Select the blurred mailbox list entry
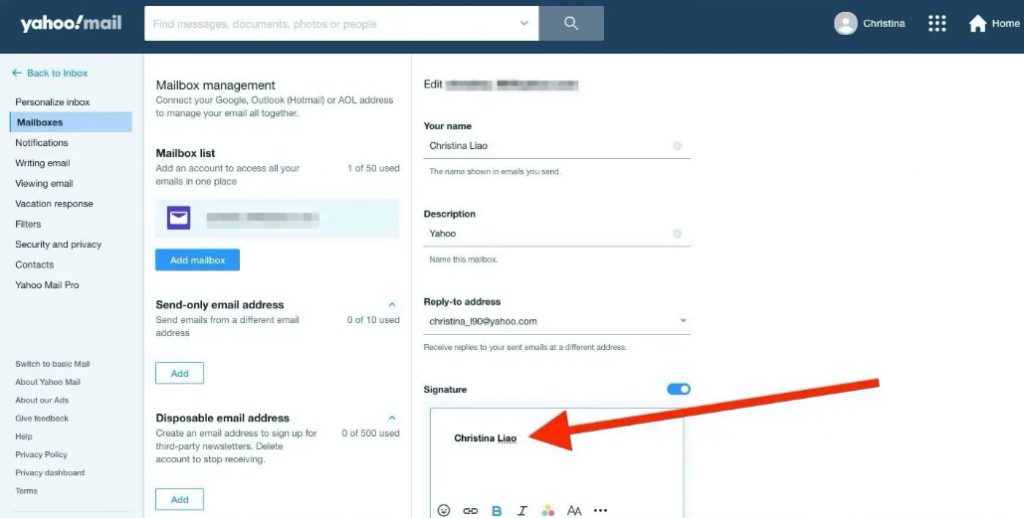 [x=278, y=218]
